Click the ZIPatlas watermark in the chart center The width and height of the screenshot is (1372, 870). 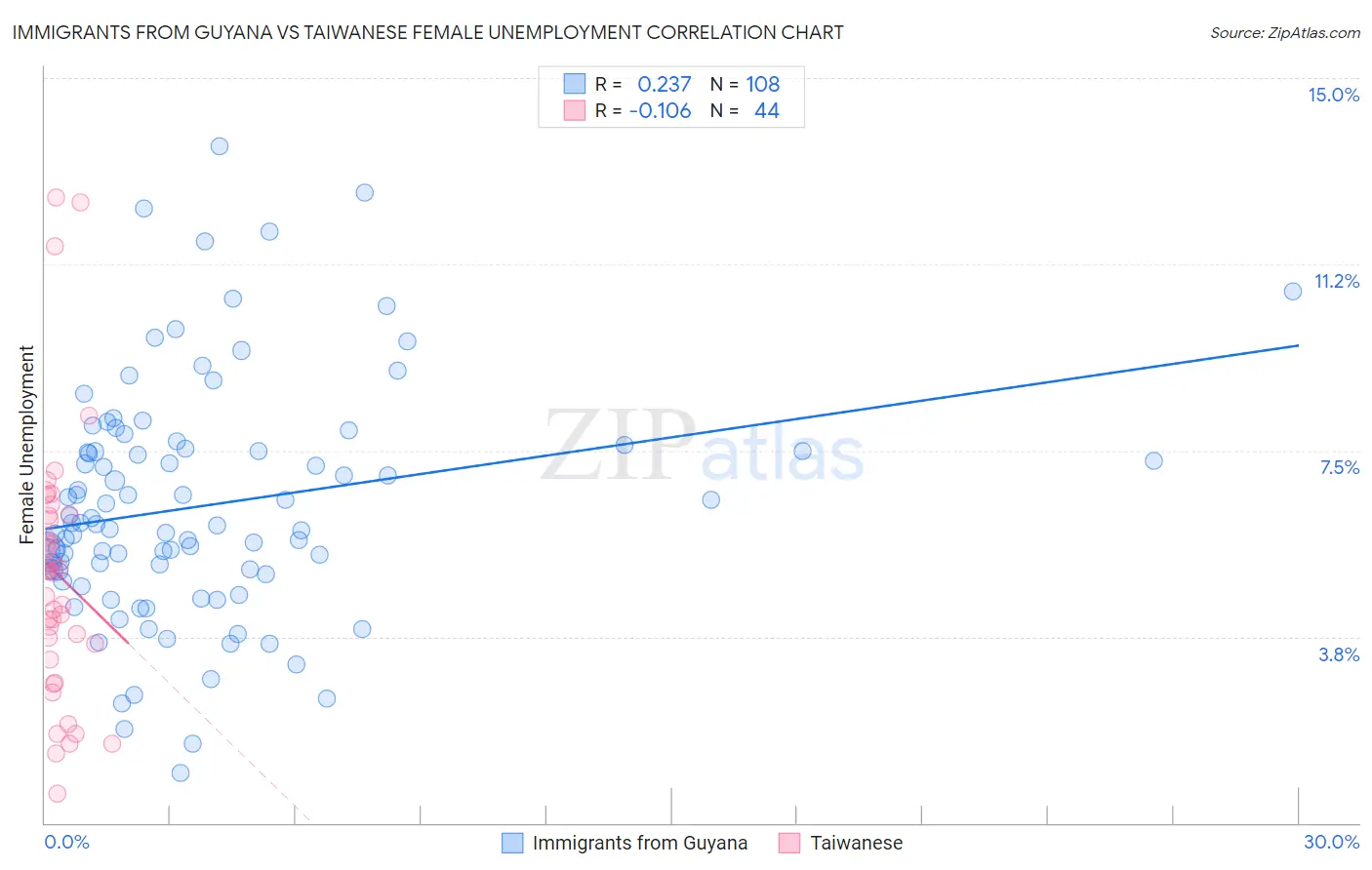click(703, 447)
